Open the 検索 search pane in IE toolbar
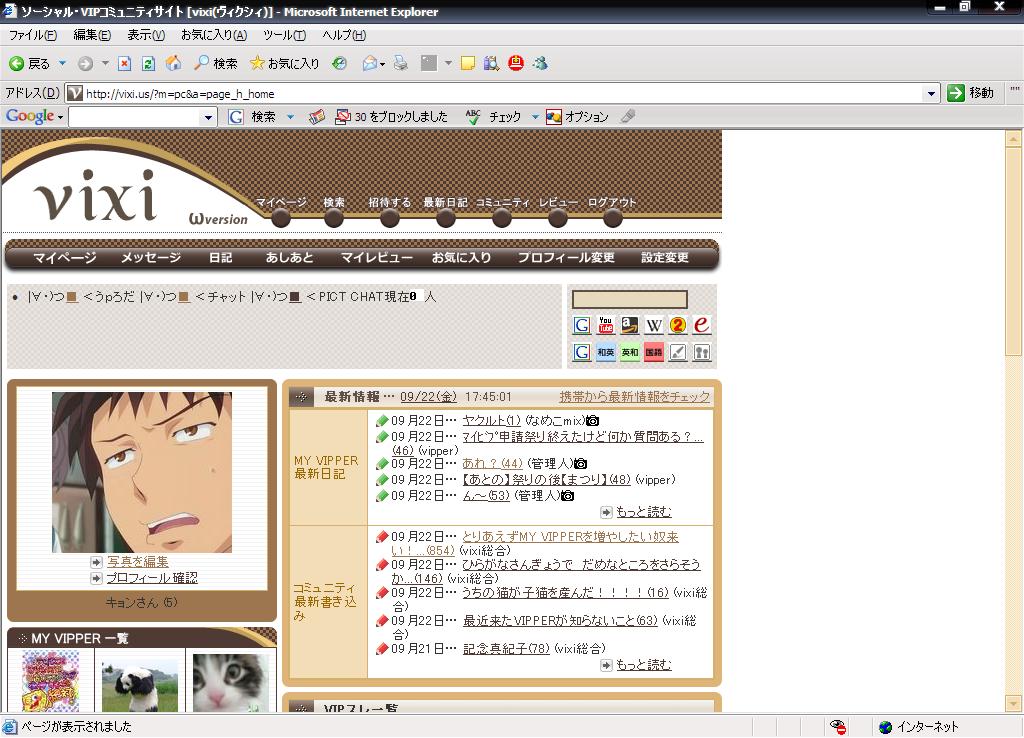1024x738 pixels. 216,63
